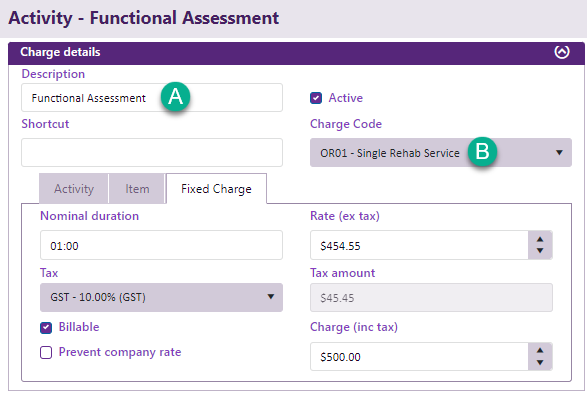Enable Prevent company rate option

(46, 353)
